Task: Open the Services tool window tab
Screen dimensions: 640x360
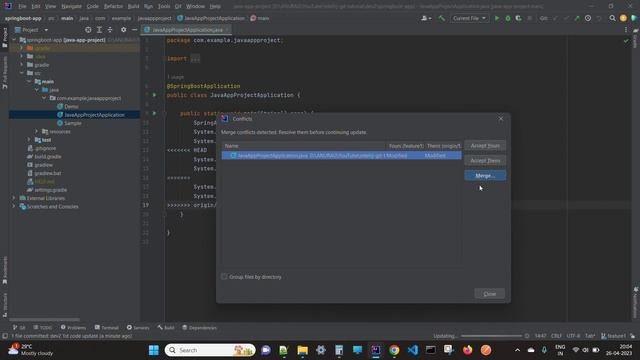Action: pyautogui.click(x=138, y=328)
